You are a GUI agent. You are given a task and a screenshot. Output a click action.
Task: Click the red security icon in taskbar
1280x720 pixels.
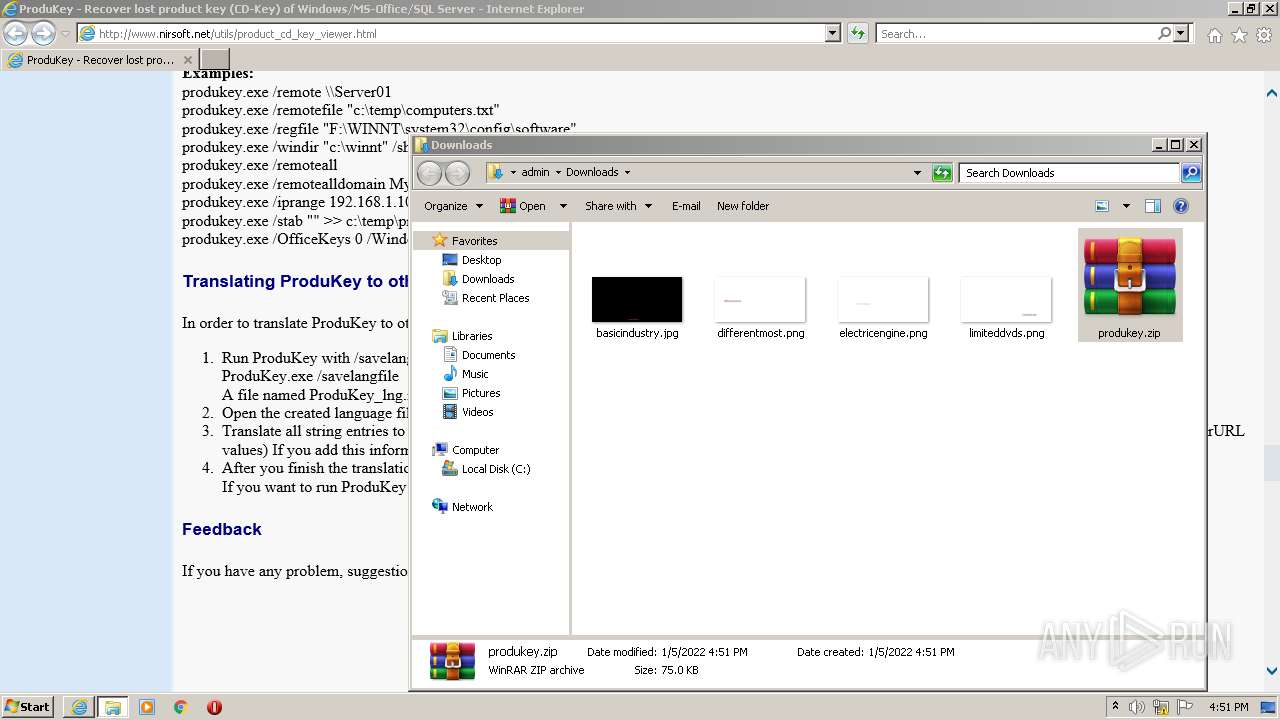[214, 707]
